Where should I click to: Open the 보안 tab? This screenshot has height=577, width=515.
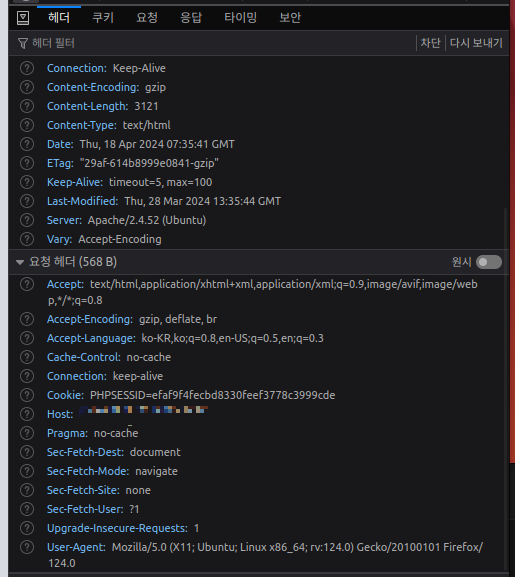point(290,17)
